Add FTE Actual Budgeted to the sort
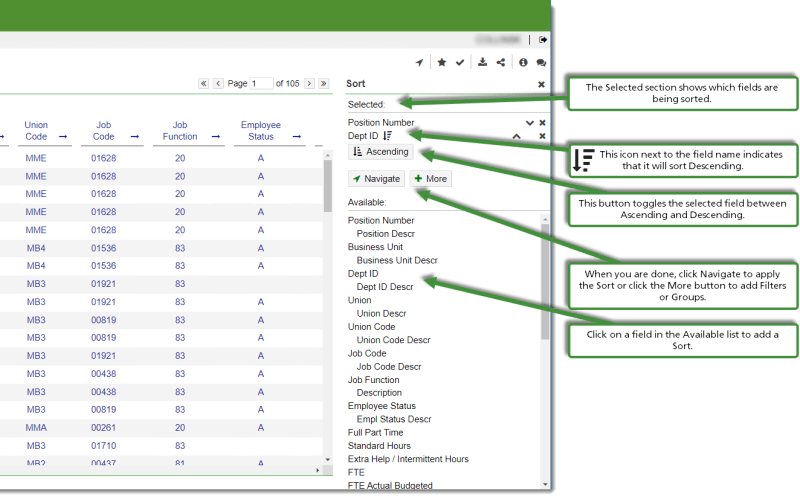This screenshot has height=496, width=800. [390, 485]
